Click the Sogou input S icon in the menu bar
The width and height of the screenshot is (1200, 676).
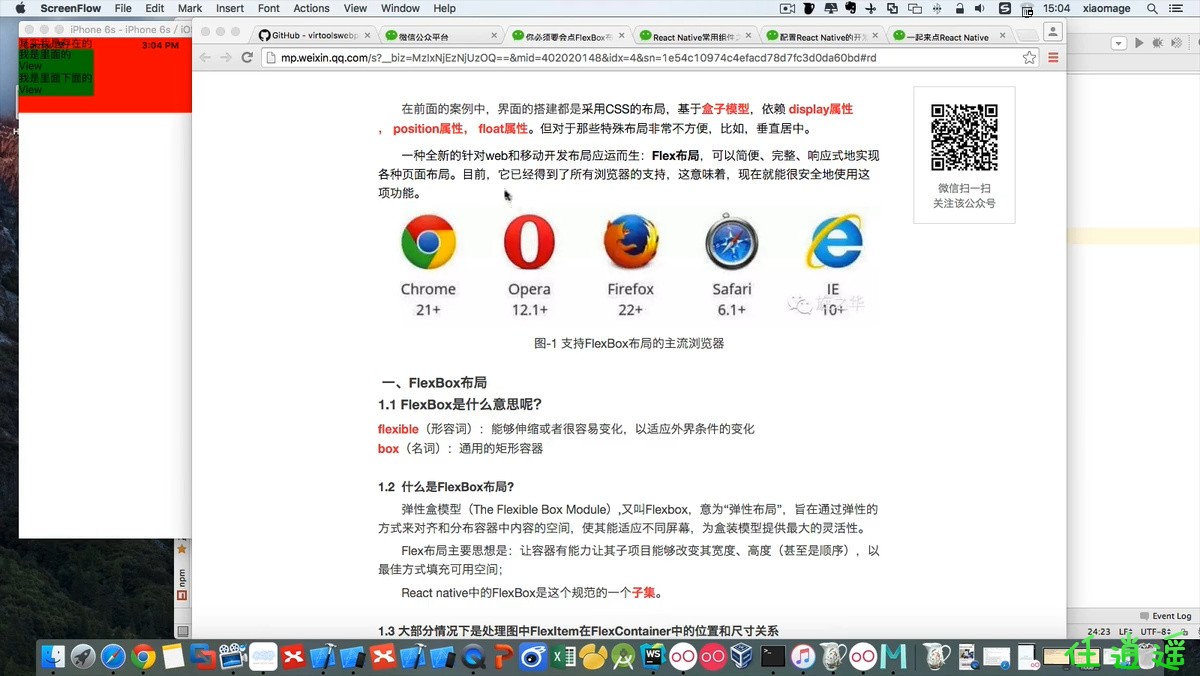pos(1004,8)
